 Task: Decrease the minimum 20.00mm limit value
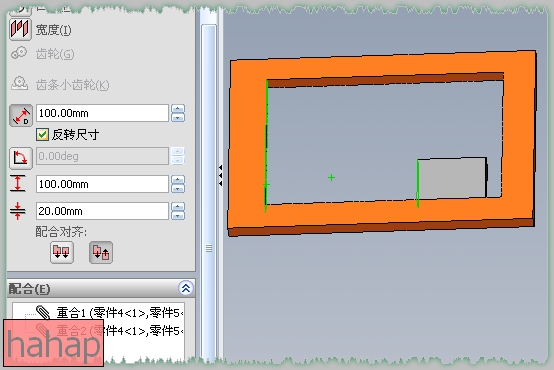(x=178, y=215)
